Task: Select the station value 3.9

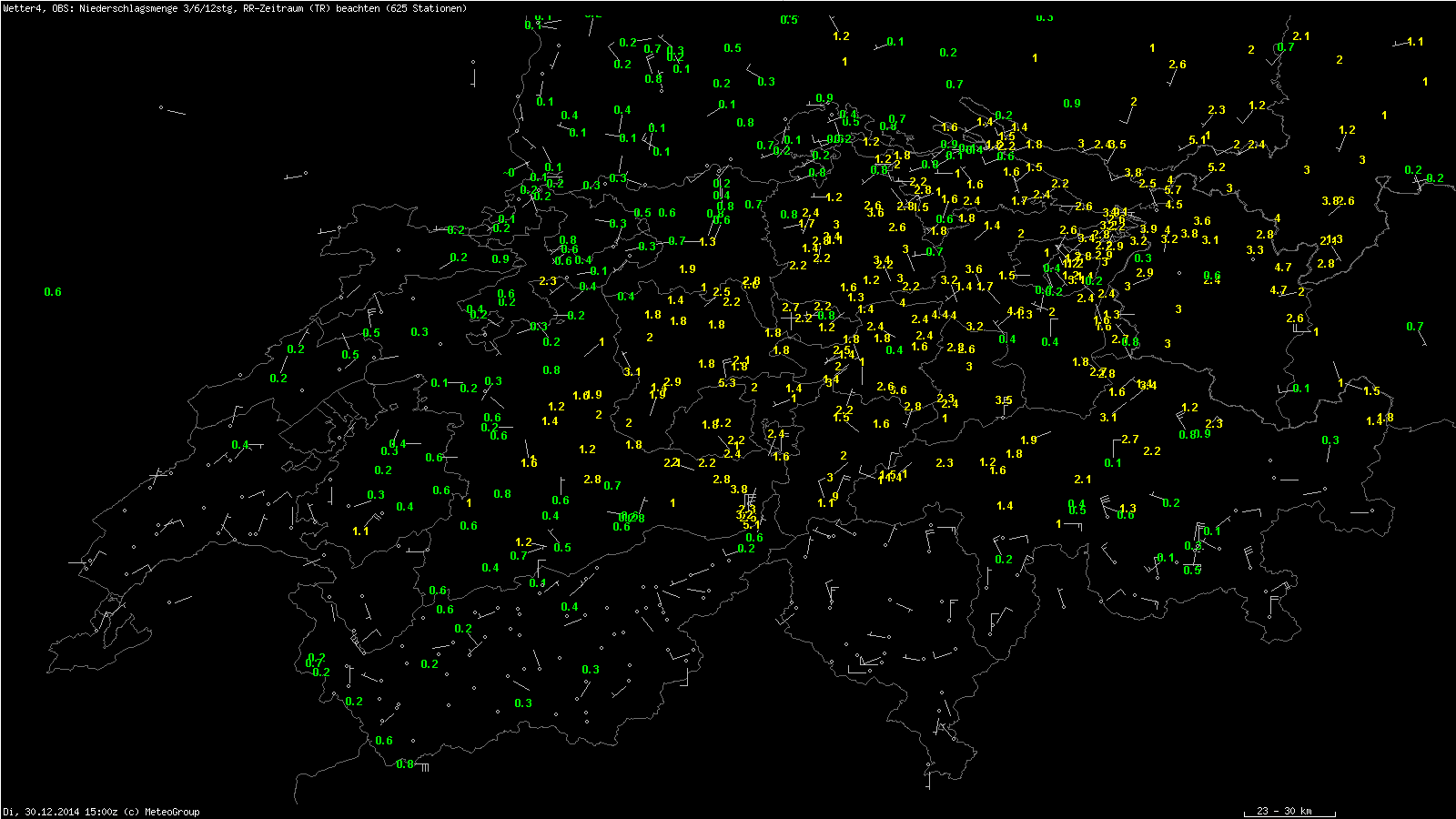Action: 1148,230
